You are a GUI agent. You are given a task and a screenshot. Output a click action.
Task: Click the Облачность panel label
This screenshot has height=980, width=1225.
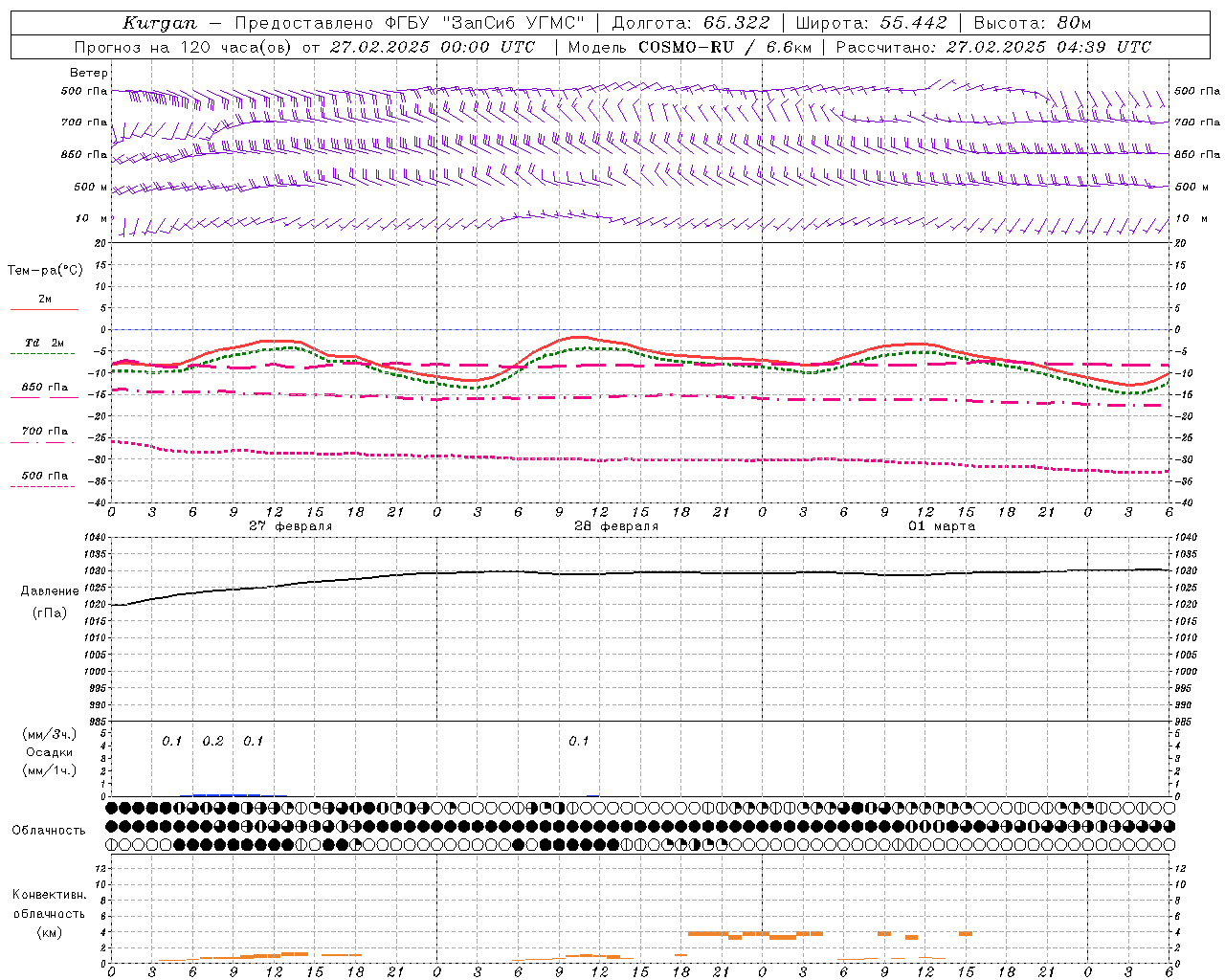point(49,831)
